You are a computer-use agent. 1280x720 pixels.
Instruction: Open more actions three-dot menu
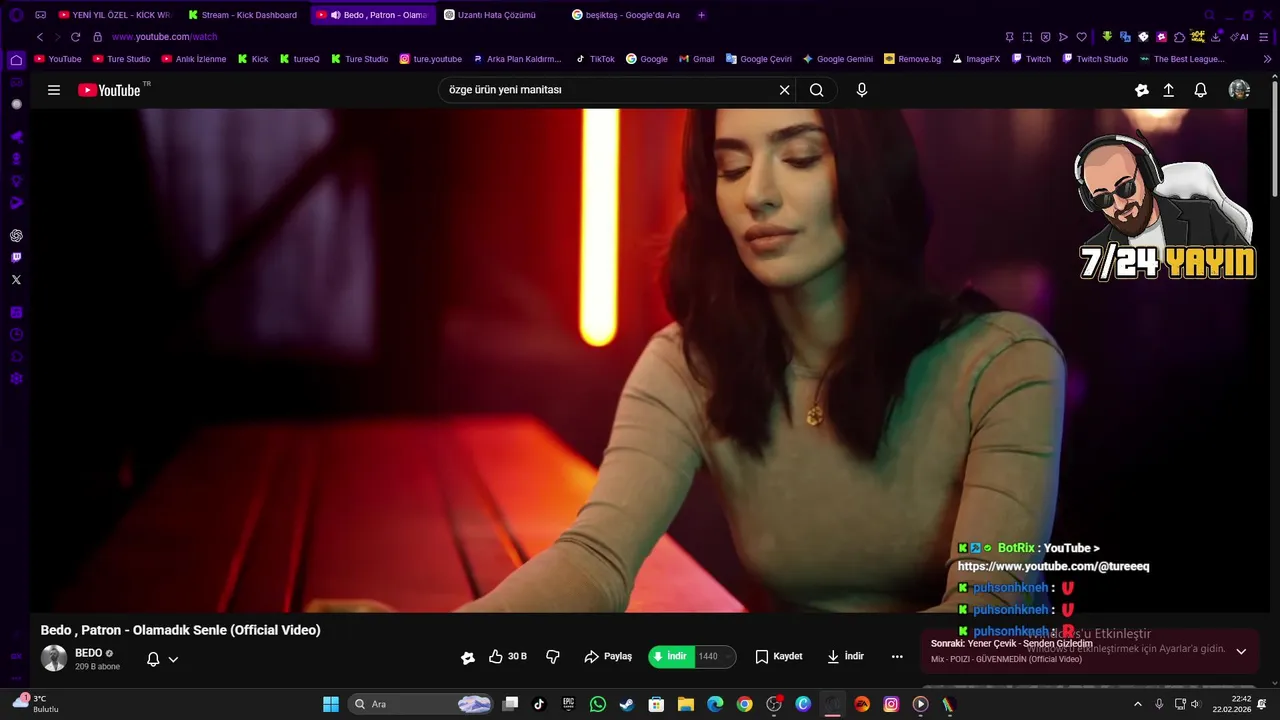897,657
